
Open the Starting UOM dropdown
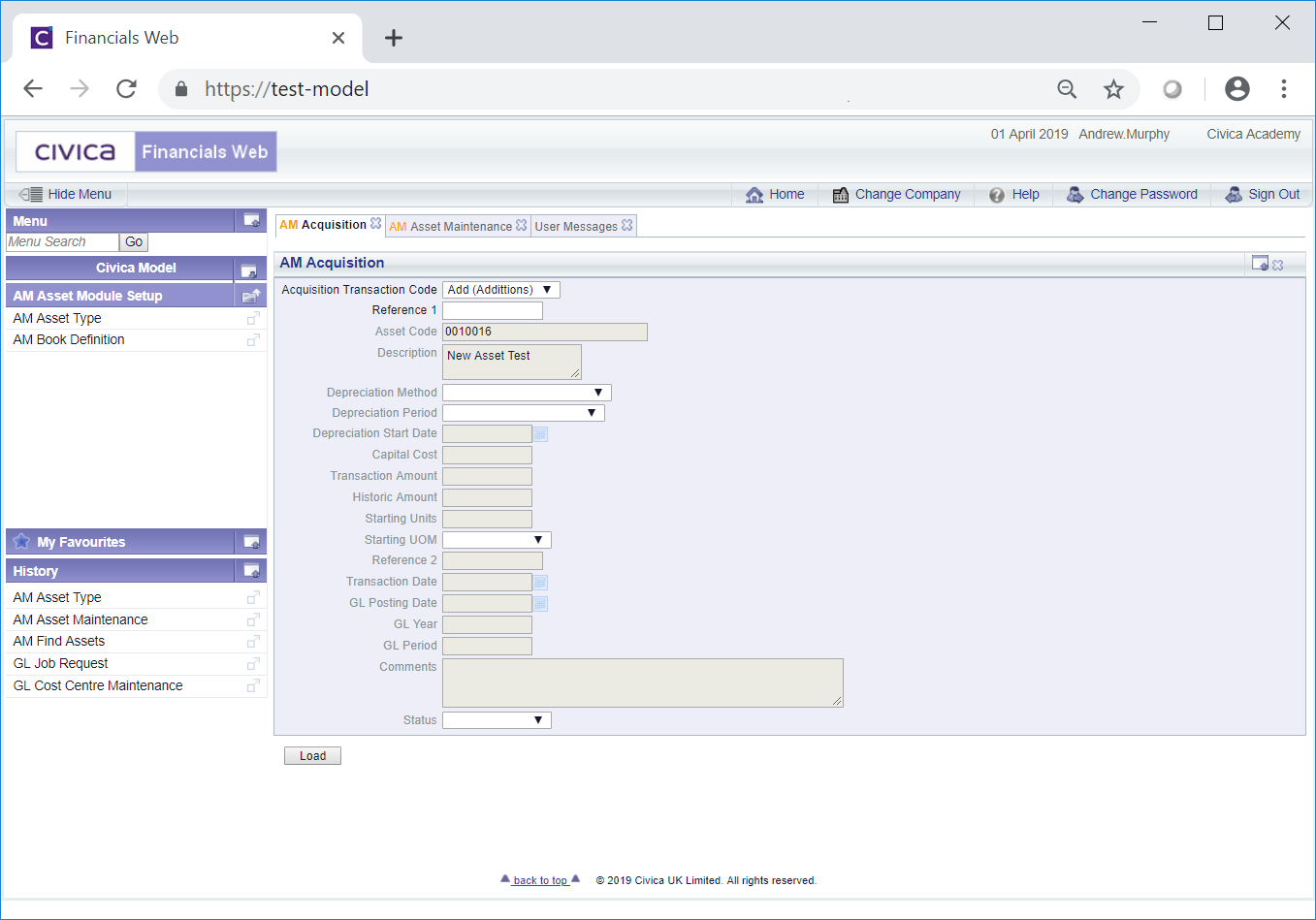(x=497, y=540)
